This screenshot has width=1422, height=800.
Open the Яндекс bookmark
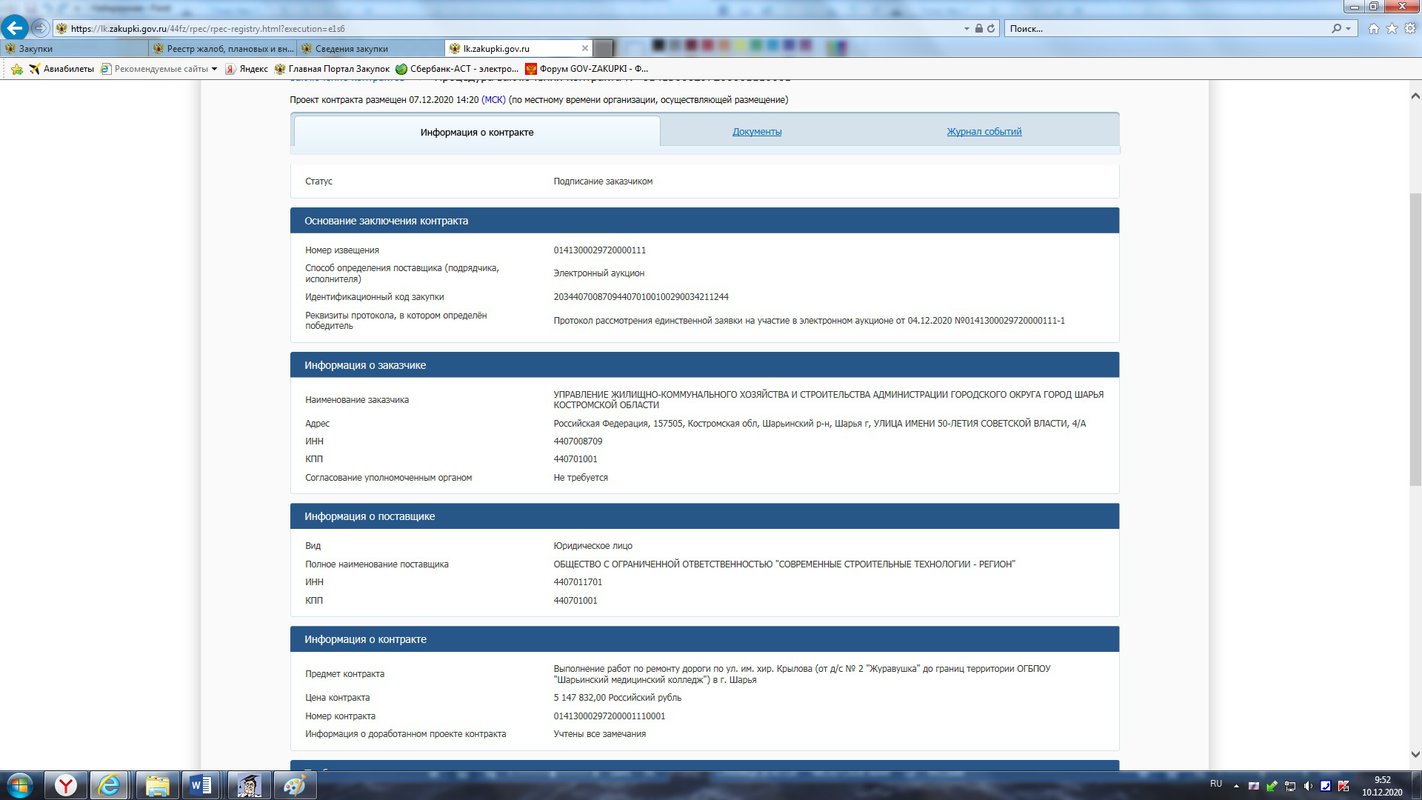click(x=246, y=69)
